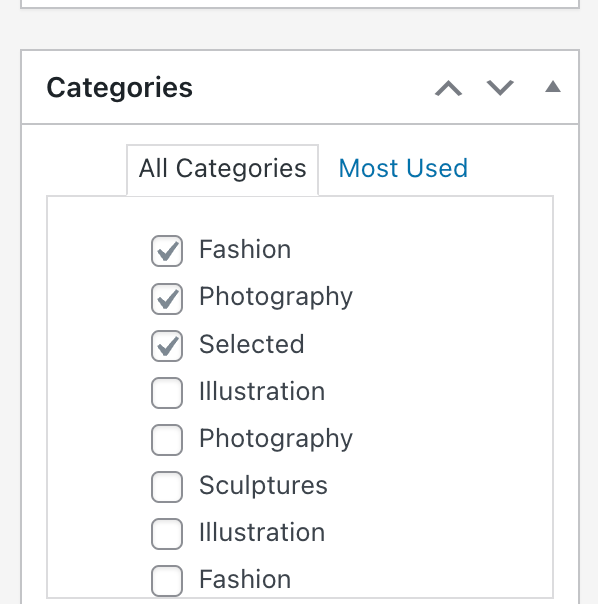598x604 pixels.
Task: Open the Most Used tab
Action: pos(403,168)
